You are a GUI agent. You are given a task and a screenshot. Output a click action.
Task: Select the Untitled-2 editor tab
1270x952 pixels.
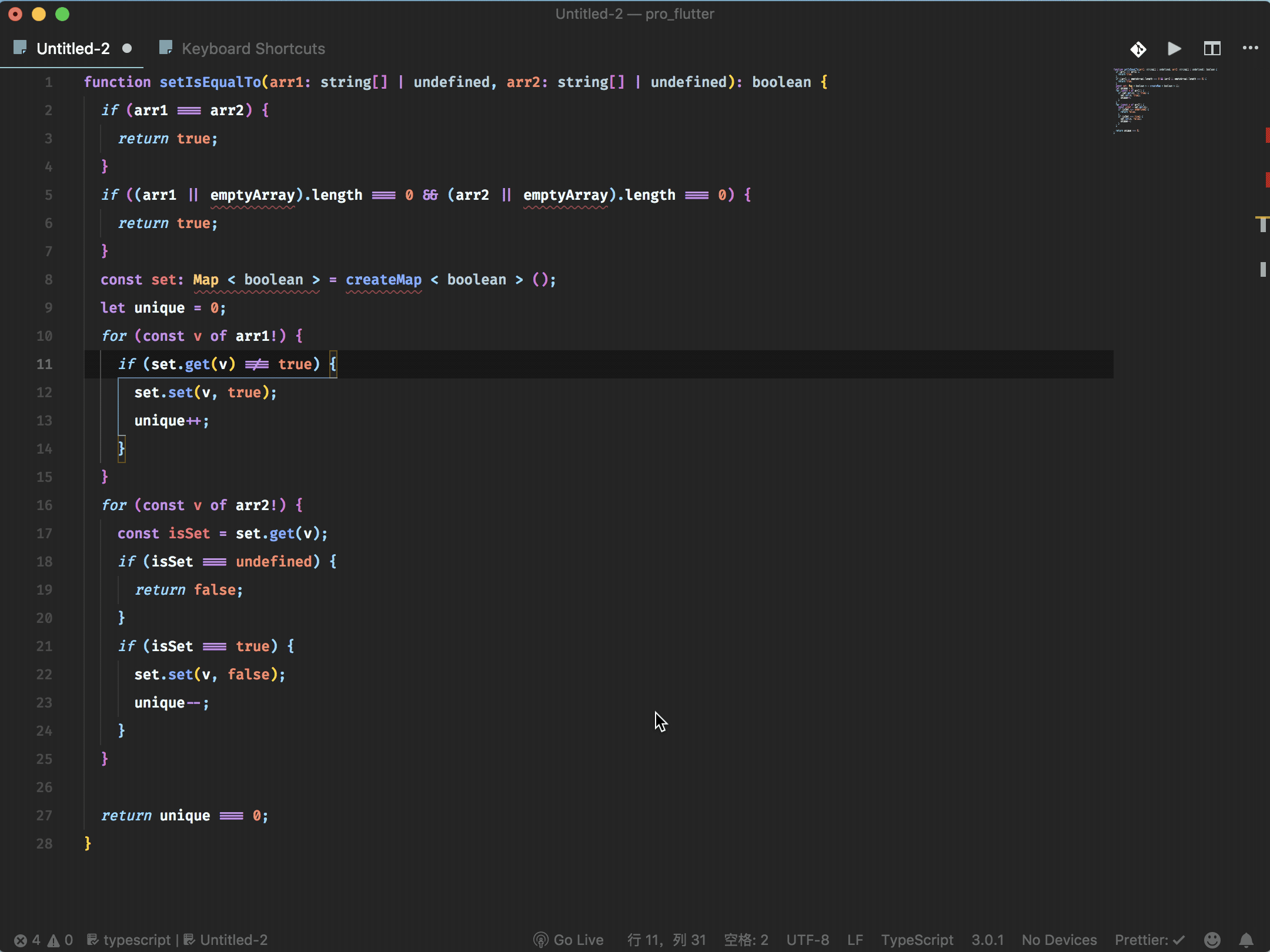pyautogui.click(x=73, y=49)
